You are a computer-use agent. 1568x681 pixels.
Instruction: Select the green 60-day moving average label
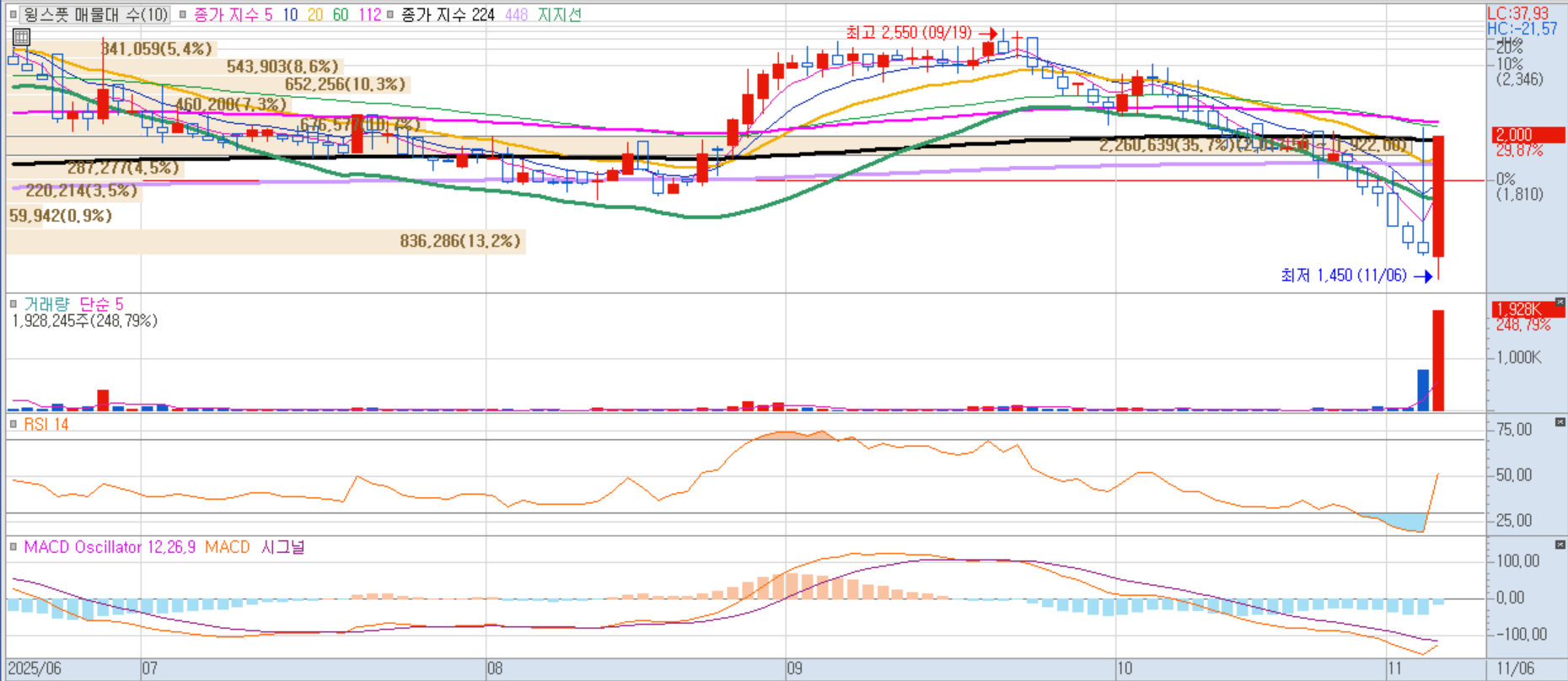coord(341,14)
